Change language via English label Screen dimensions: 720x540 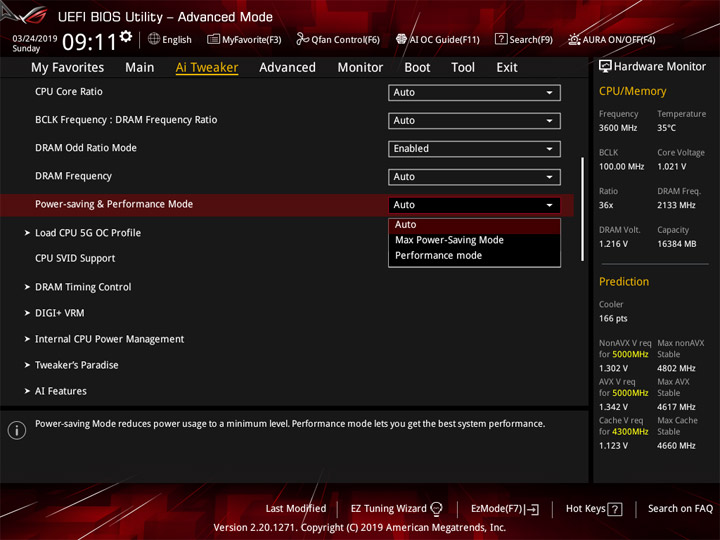pos(177,40)
